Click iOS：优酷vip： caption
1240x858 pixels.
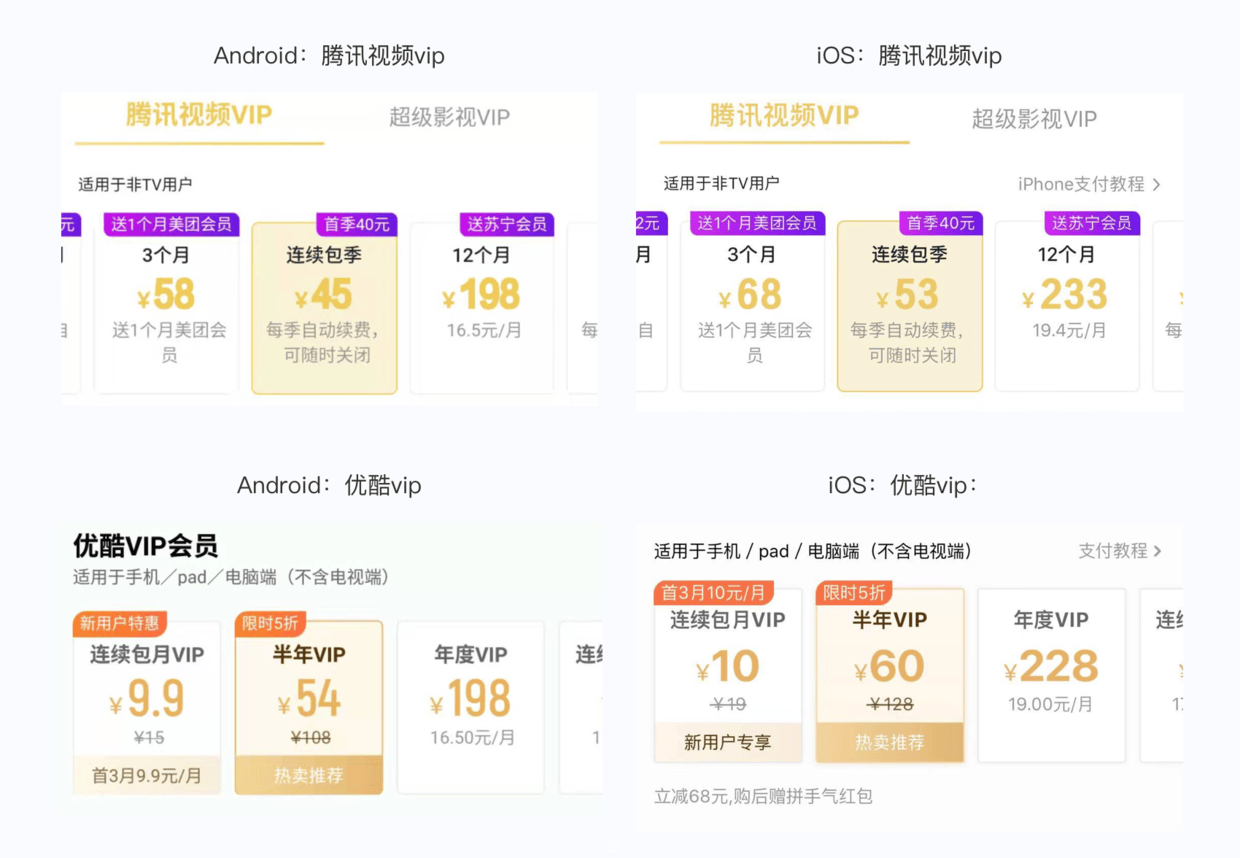903,486
